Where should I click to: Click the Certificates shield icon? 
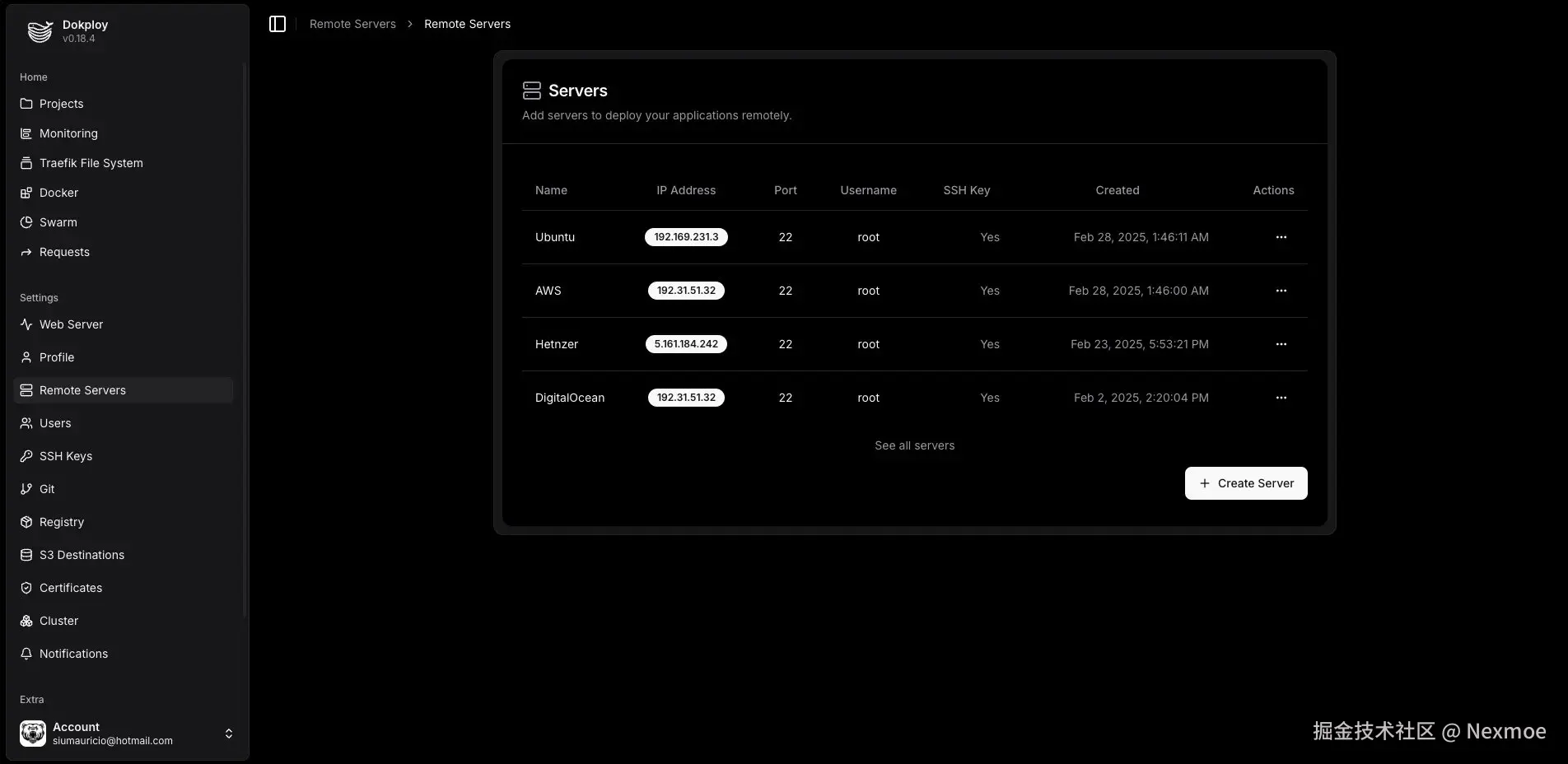[x=26, y=588]
